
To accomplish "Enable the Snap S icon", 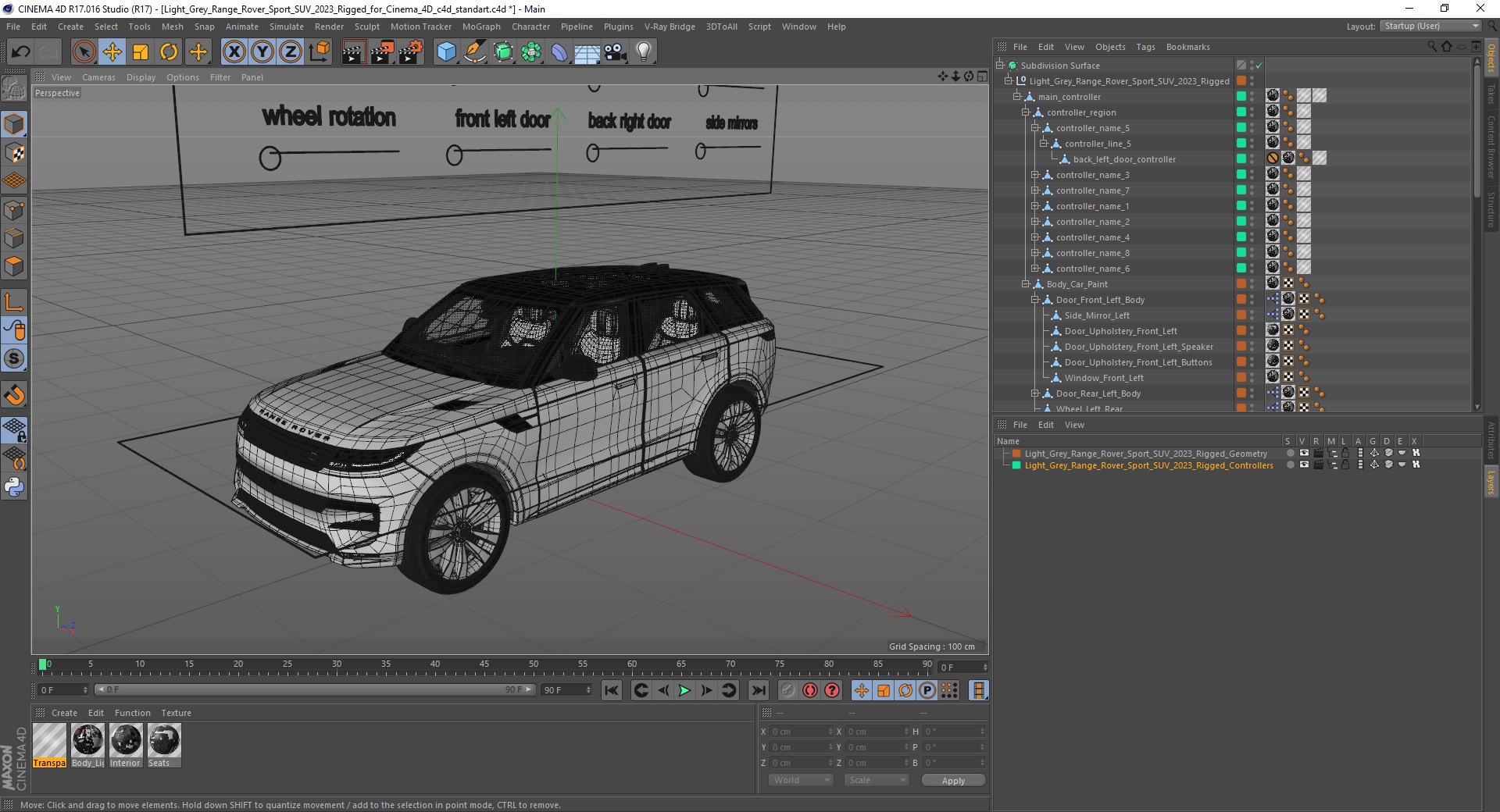I will tap(14, 359).
